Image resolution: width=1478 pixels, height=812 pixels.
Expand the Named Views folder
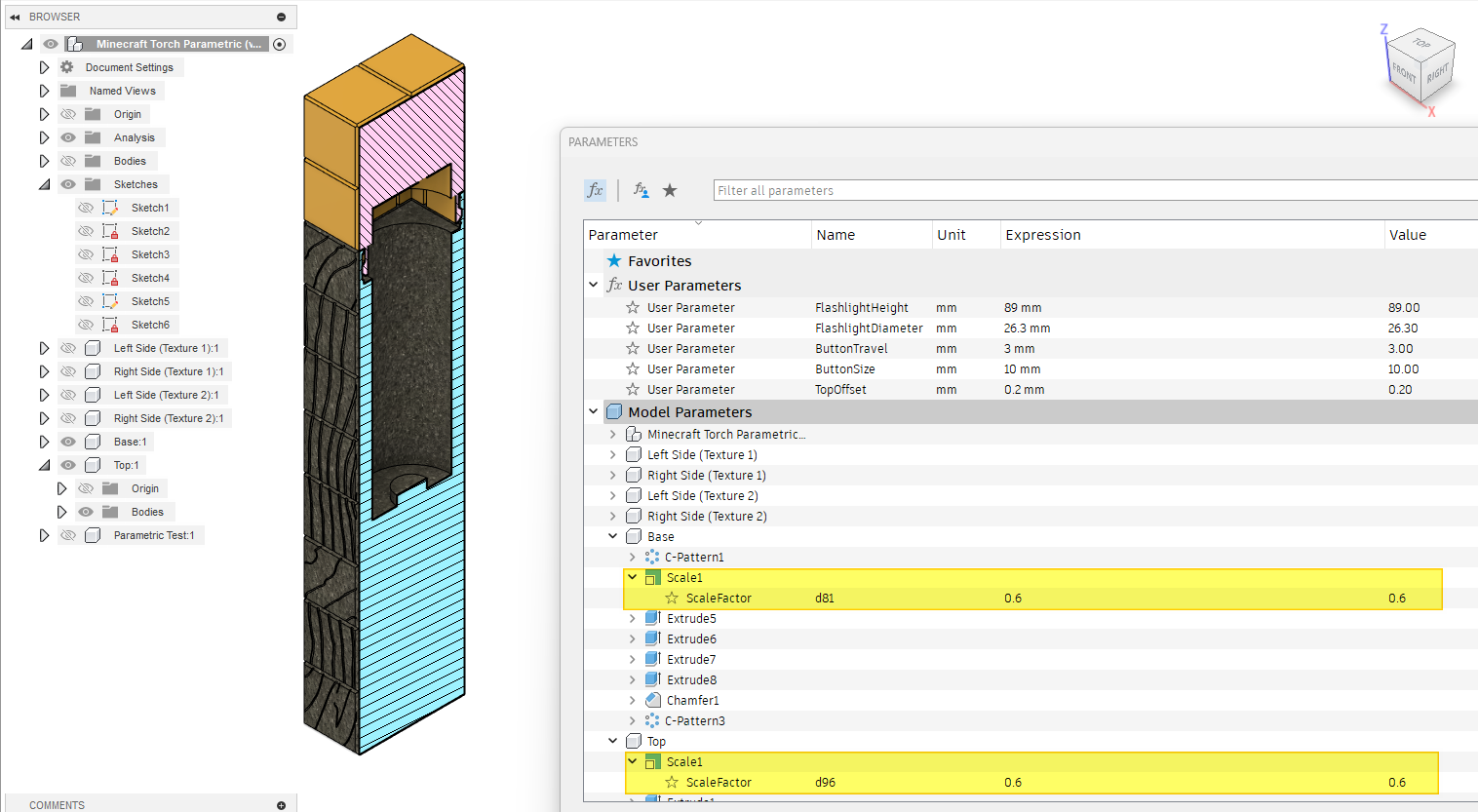pos(44,91)
